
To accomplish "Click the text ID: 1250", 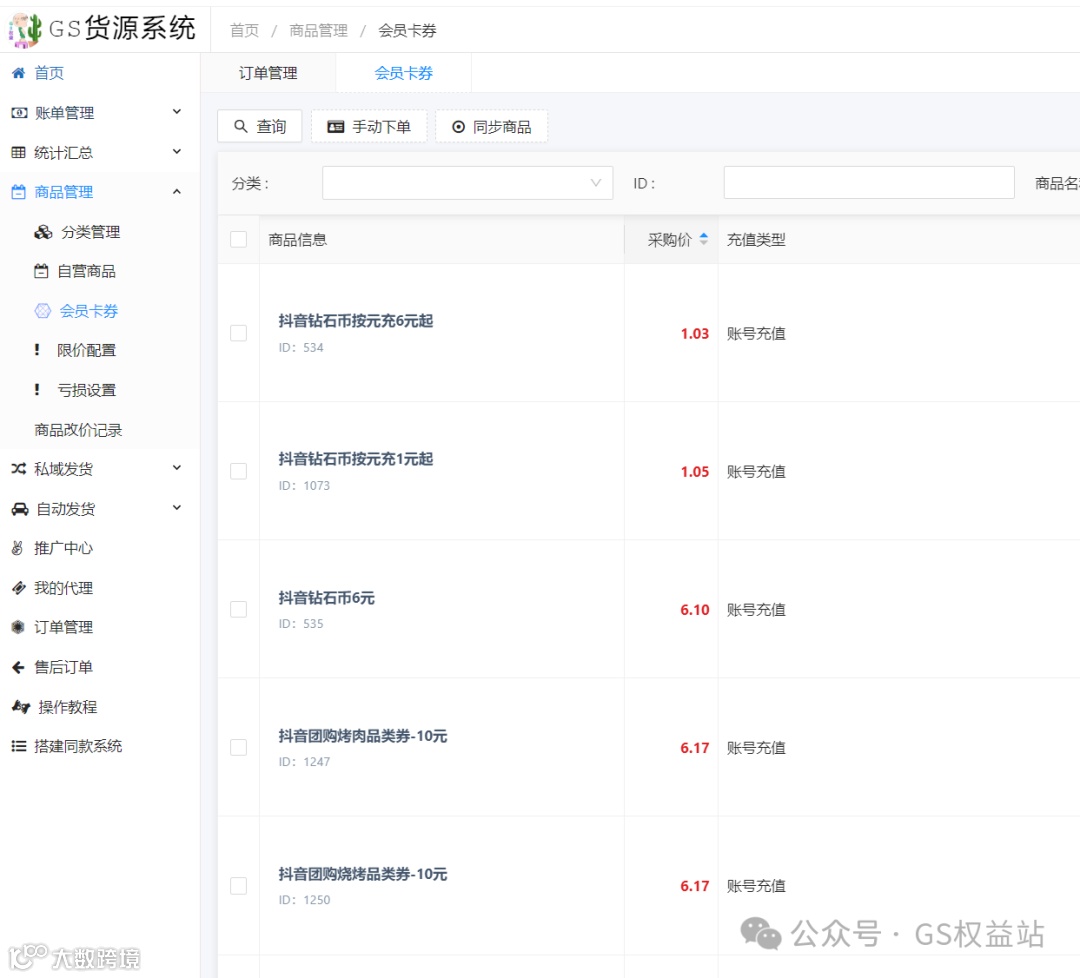I will tap(304, 899).
